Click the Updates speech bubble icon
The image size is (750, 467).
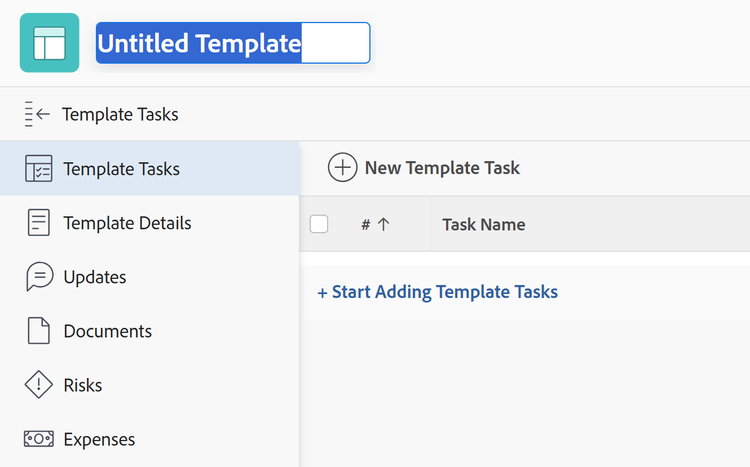[x=39, y=277]
